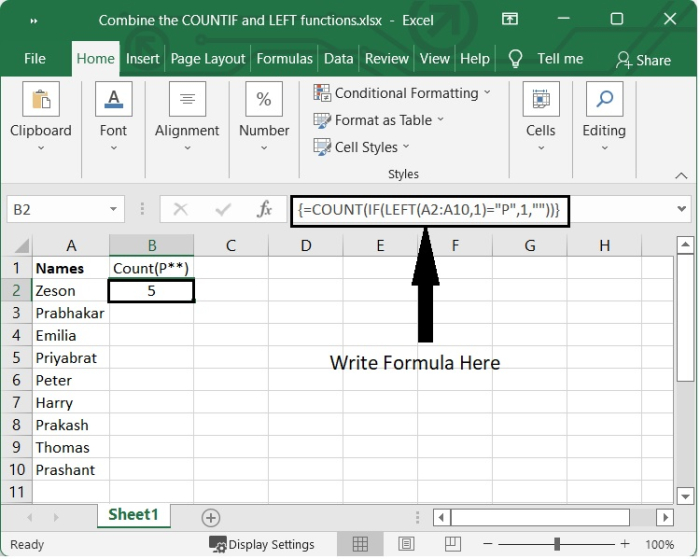Click the zoom slider handle

pos(557,544)
